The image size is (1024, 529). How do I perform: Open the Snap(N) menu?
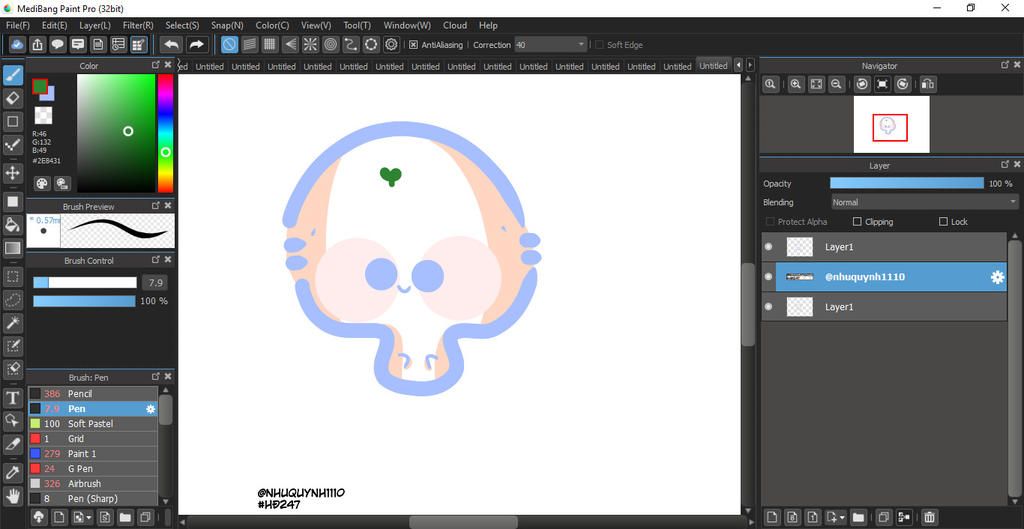pos(227,25)
